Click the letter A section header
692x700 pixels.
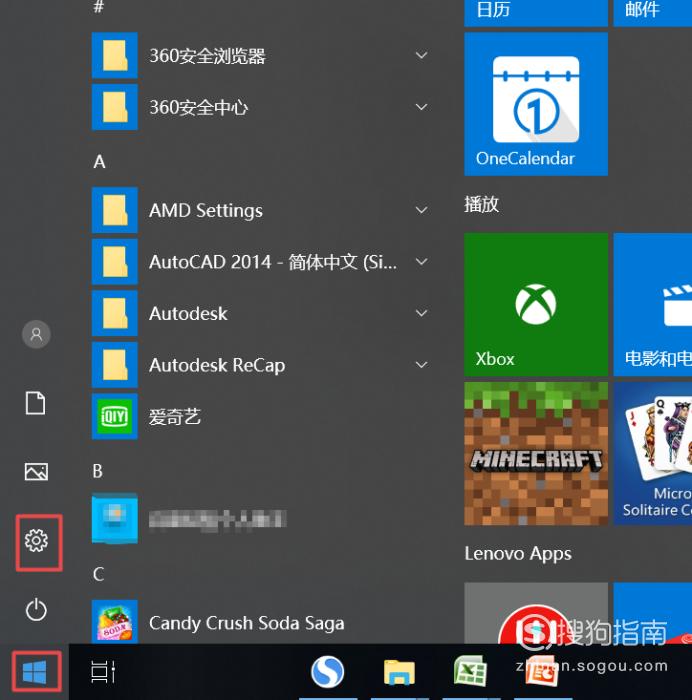(x=99, y=162)
